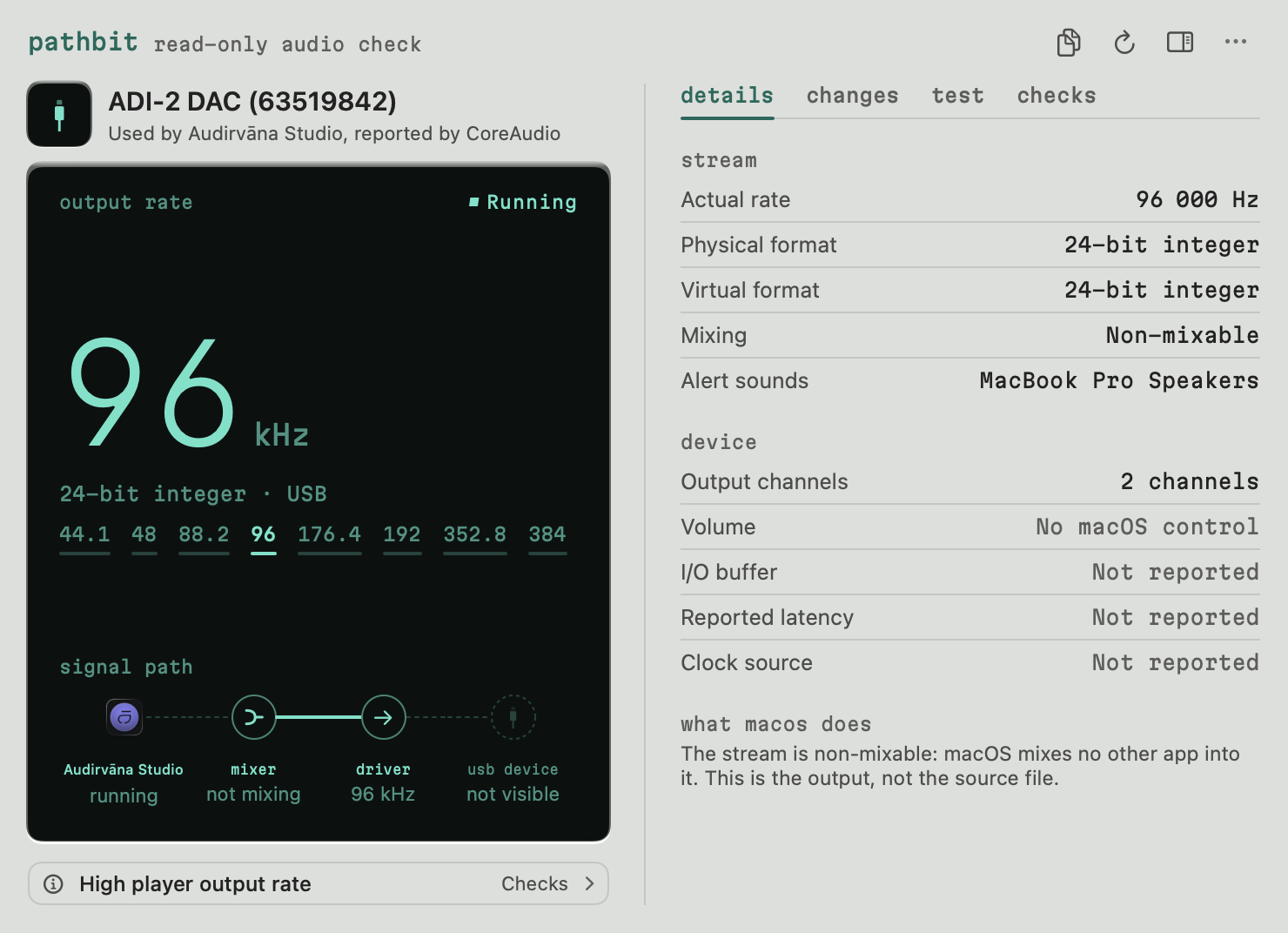Open High player output rate checks
Viewport: 1288px width, 933px height.
319,883
